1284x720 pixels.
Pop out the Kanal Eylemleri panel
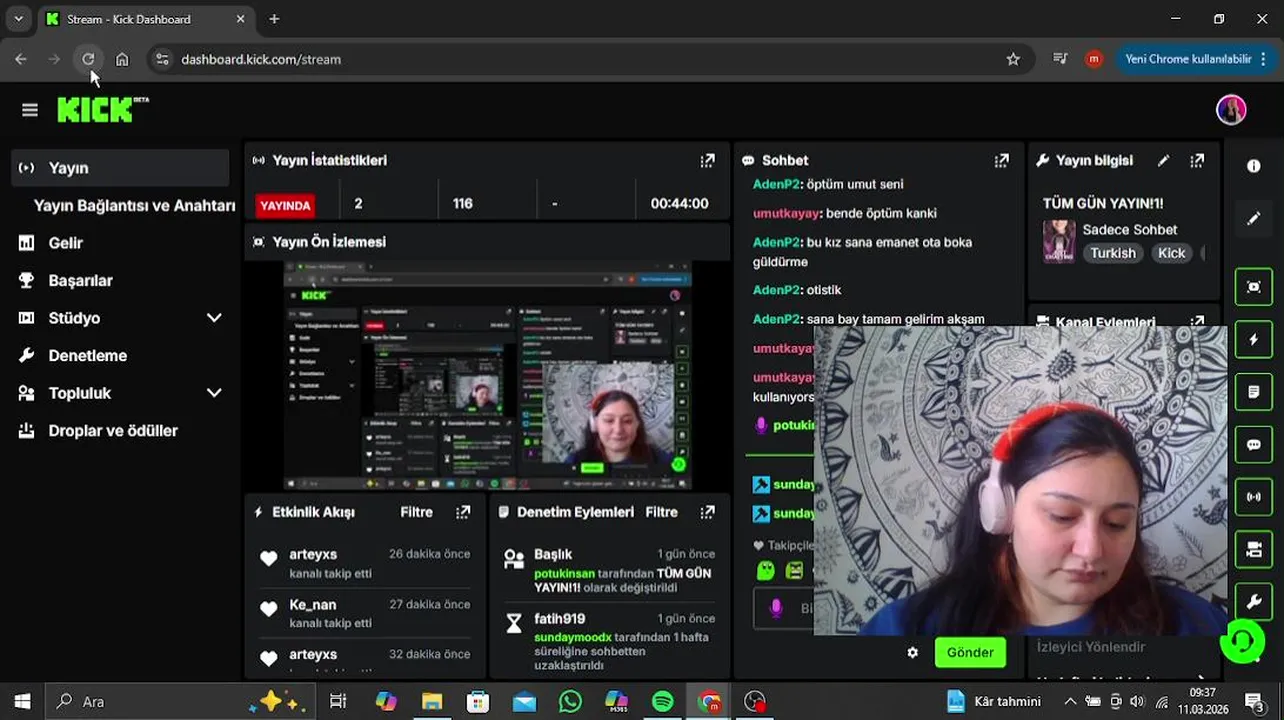pyautogui.click(x=1197, y=322)
